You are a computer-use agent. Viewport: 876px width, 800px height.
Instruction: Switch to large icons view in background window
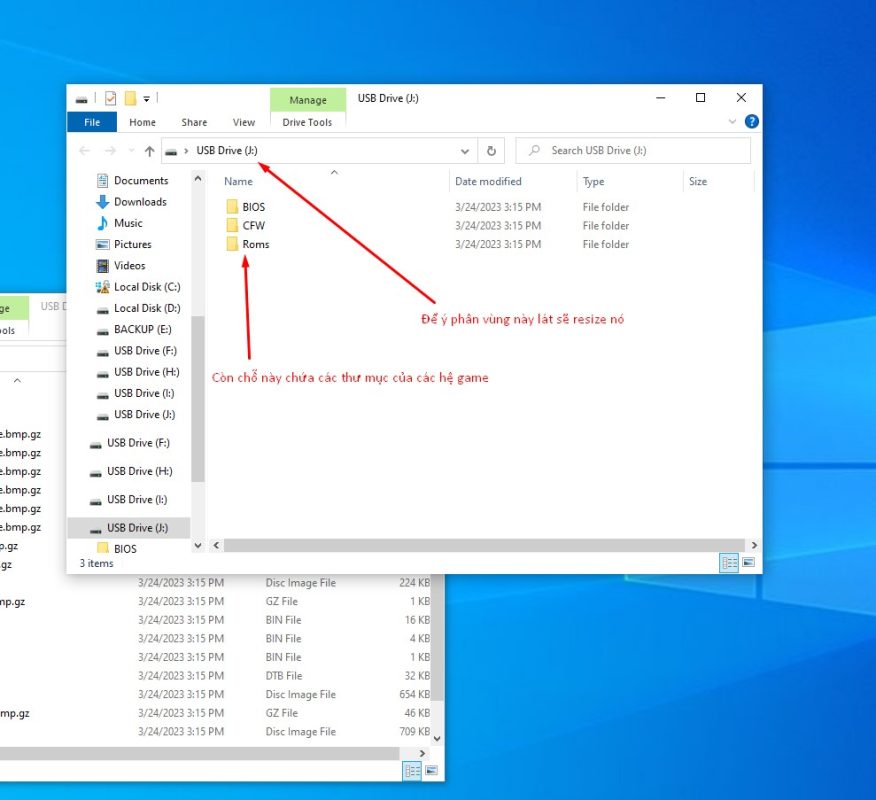(x=432, y=771)
